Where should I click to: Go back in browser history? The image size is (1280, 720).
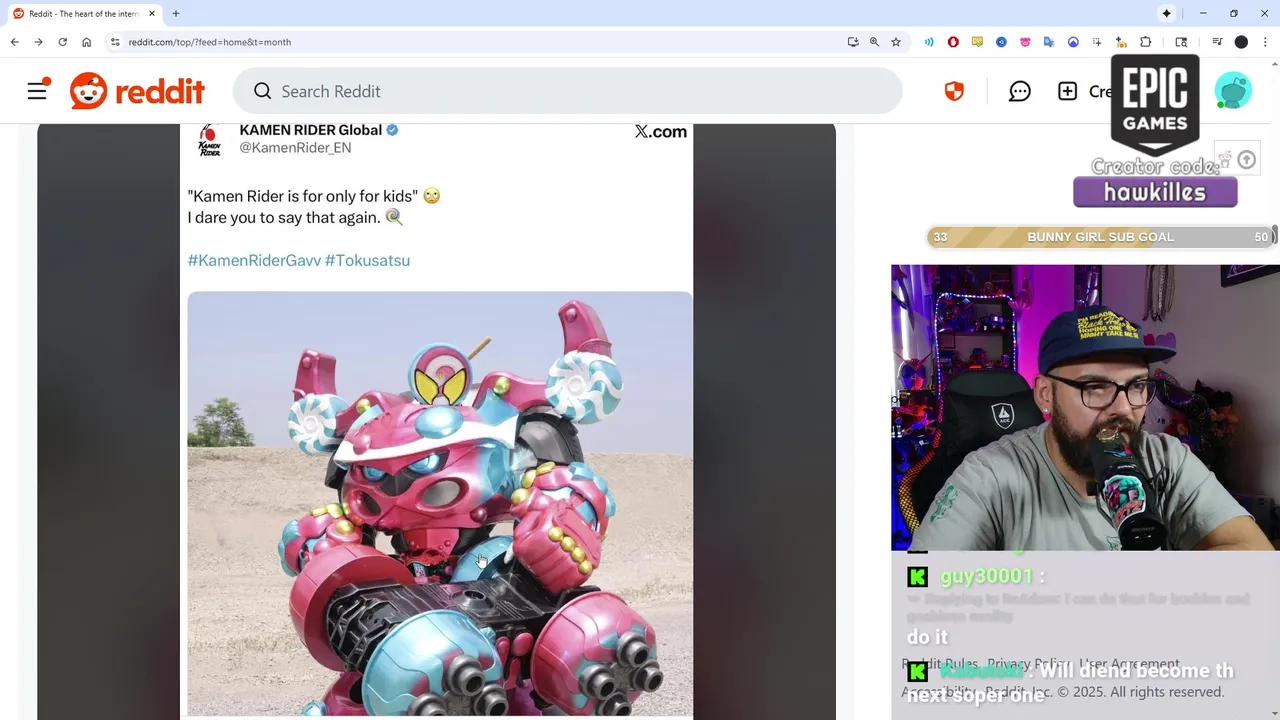[x=14, y=42]
